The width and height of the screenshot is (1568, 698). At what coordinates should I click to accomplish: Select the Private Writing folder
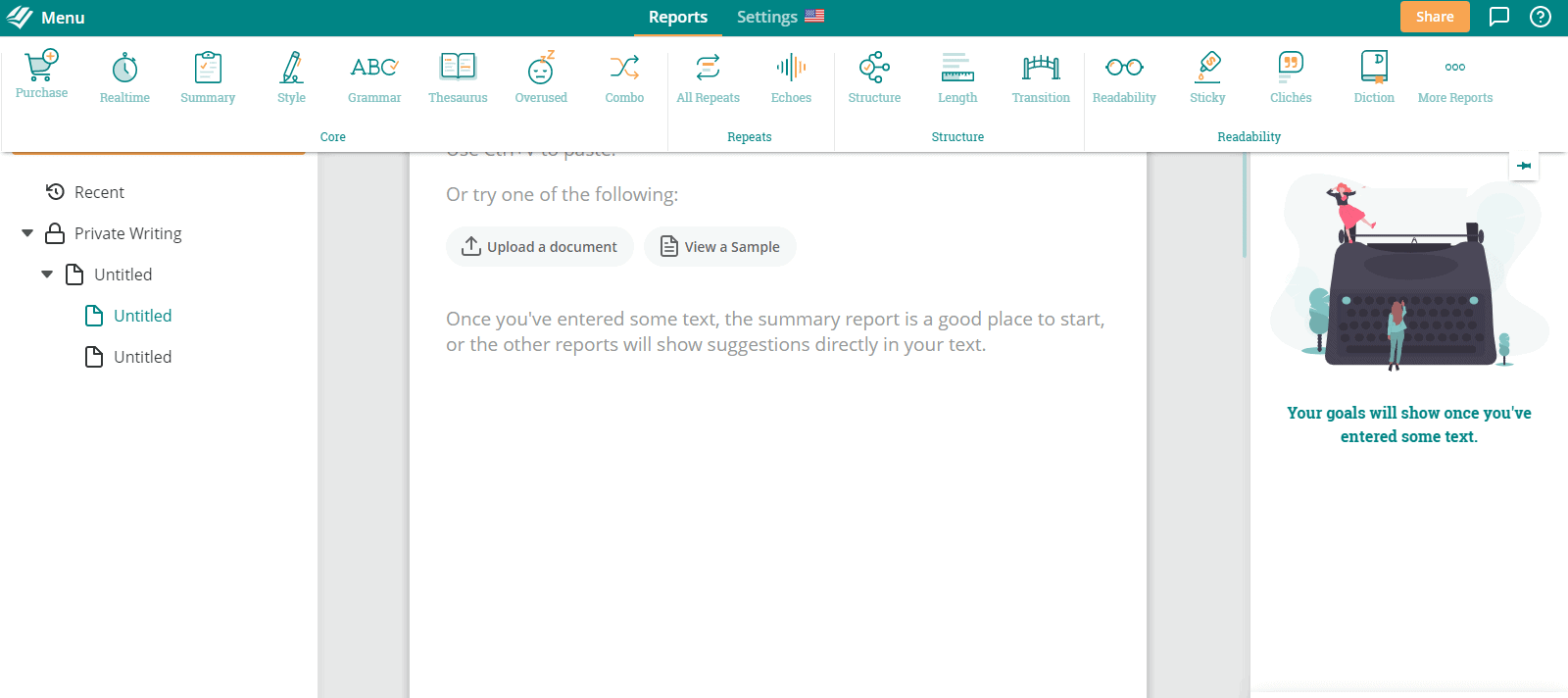click(114, 233)
